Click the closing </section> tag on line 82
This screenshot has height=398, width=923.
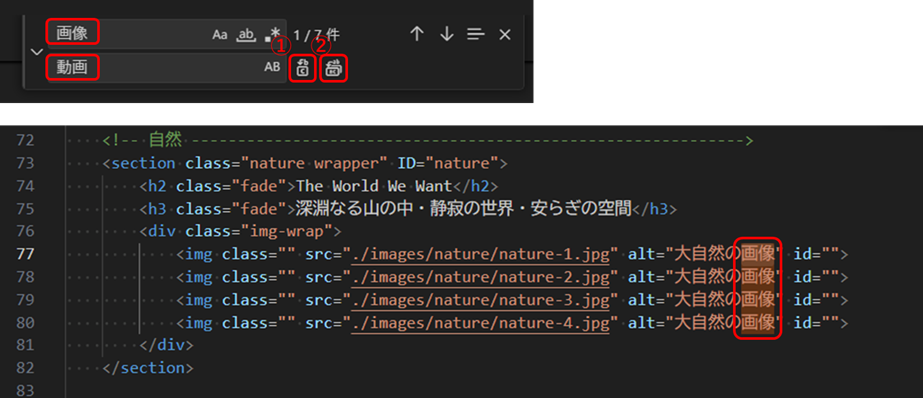point(148,368)
